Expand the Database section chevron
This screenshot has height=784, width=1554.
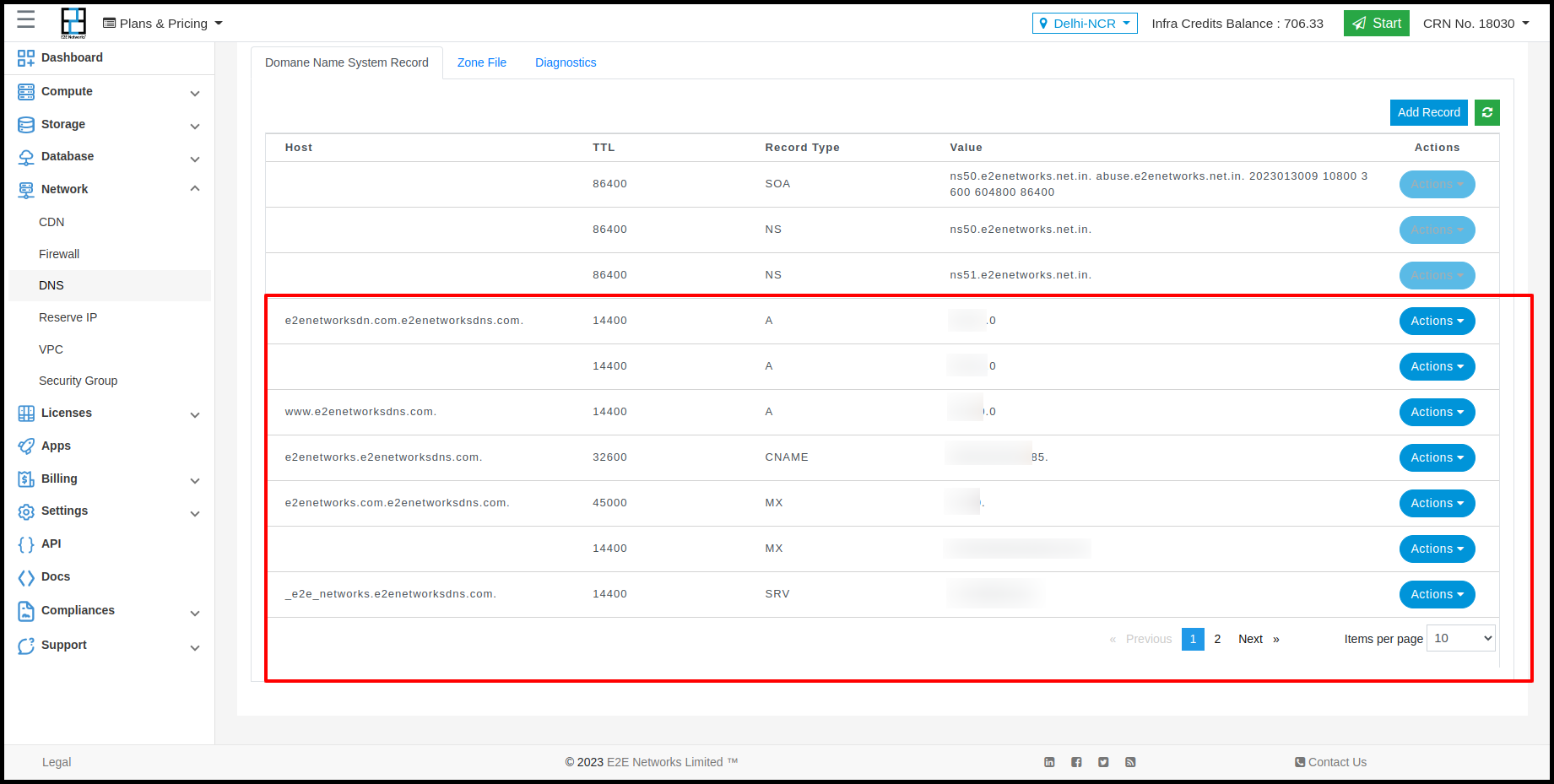[x=195, y=159]
